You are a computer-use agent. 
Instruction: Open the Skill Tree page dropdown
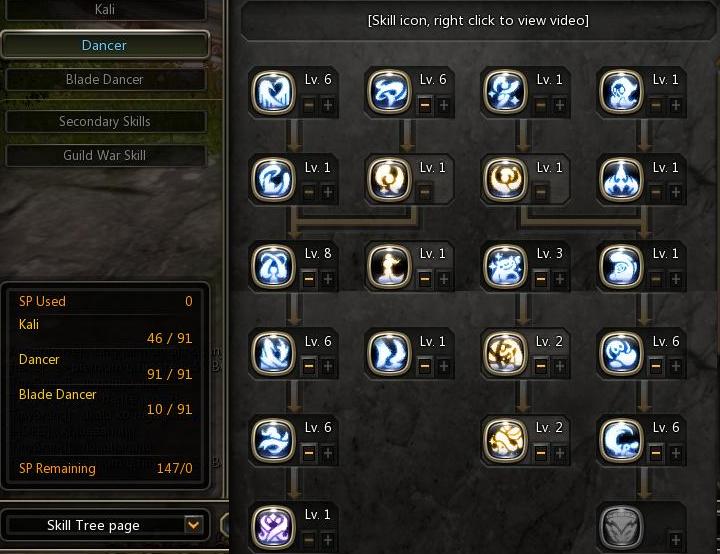105,525
